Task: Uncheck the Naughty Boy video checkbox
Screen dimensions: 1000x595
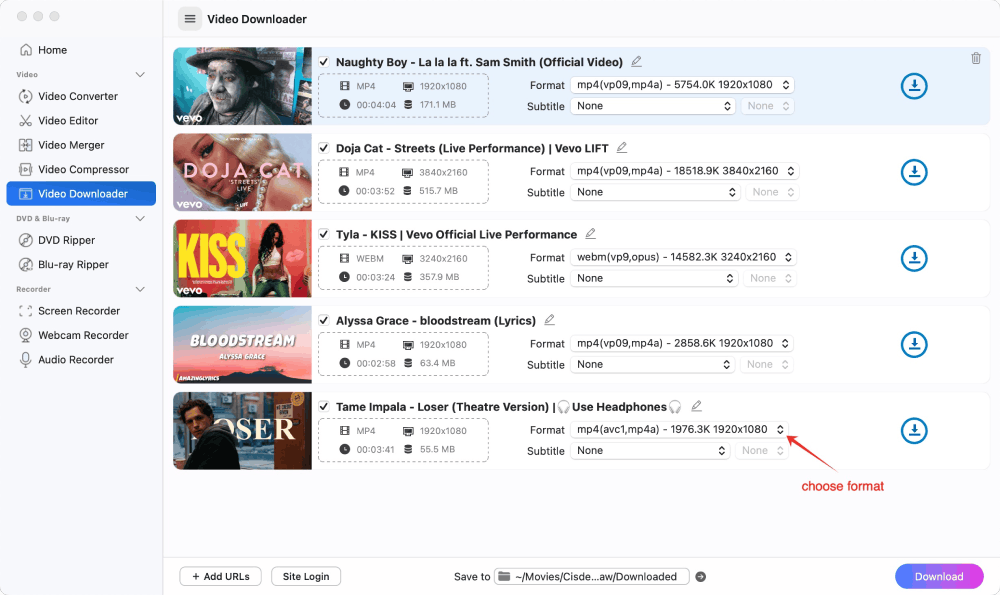Action: (x=324, y=62)
